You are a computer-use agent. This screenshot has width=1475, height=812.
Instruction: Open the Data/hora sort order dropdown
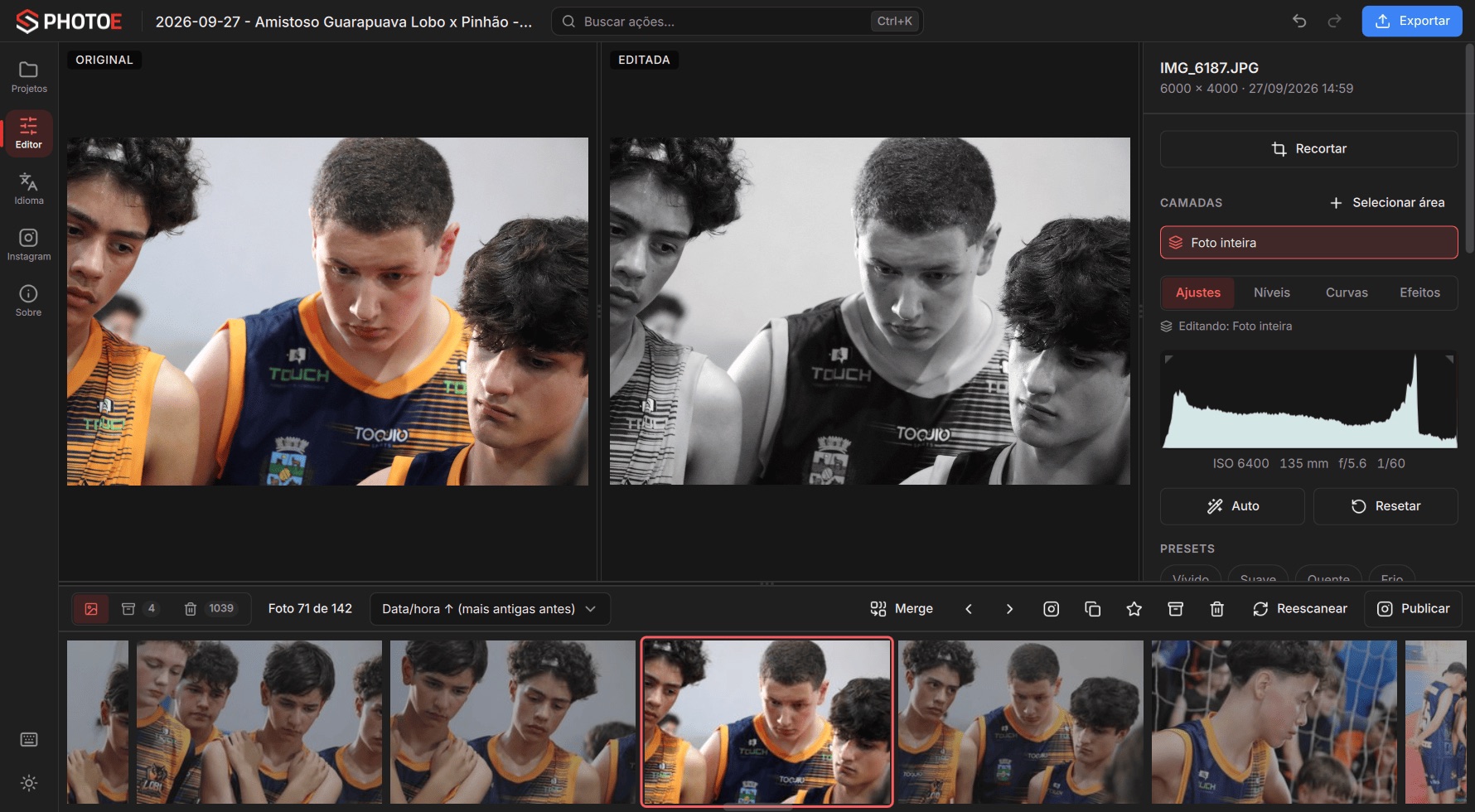490,609
